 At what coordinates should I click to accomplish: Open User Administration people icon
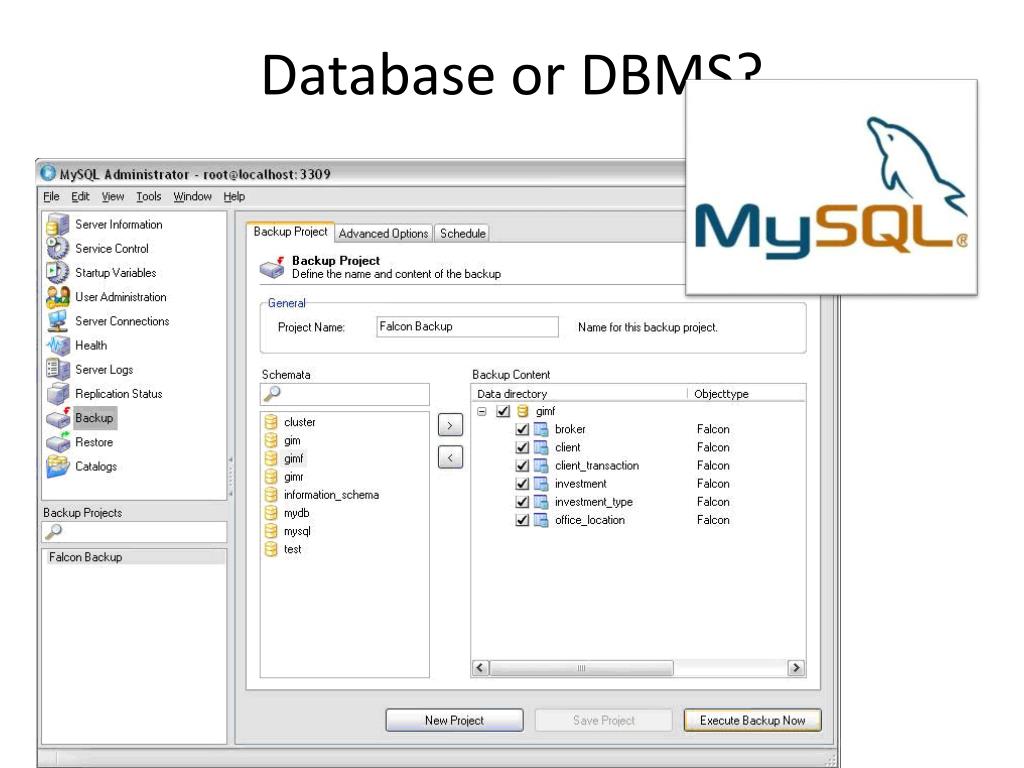tap(58, 297)
